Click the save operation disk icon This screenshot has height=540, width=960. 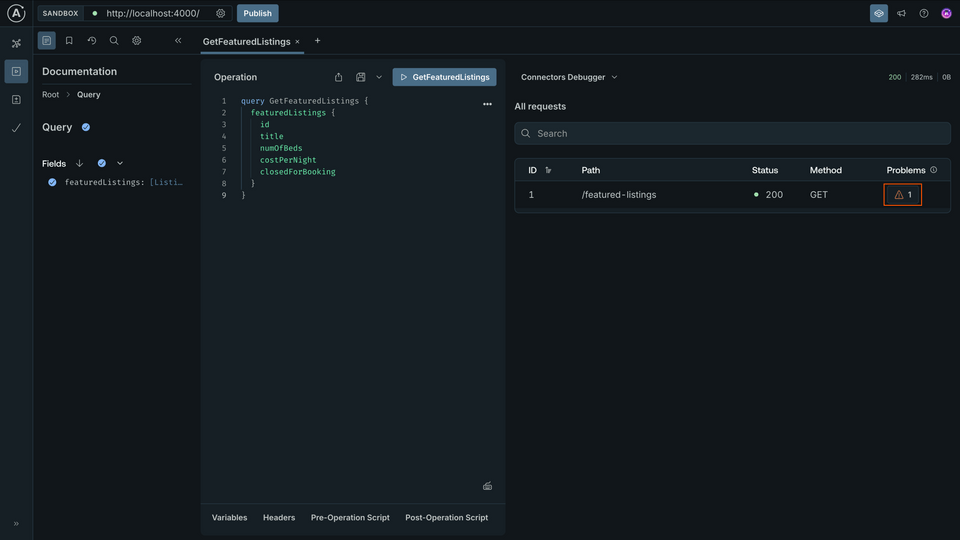pos(361,77)
